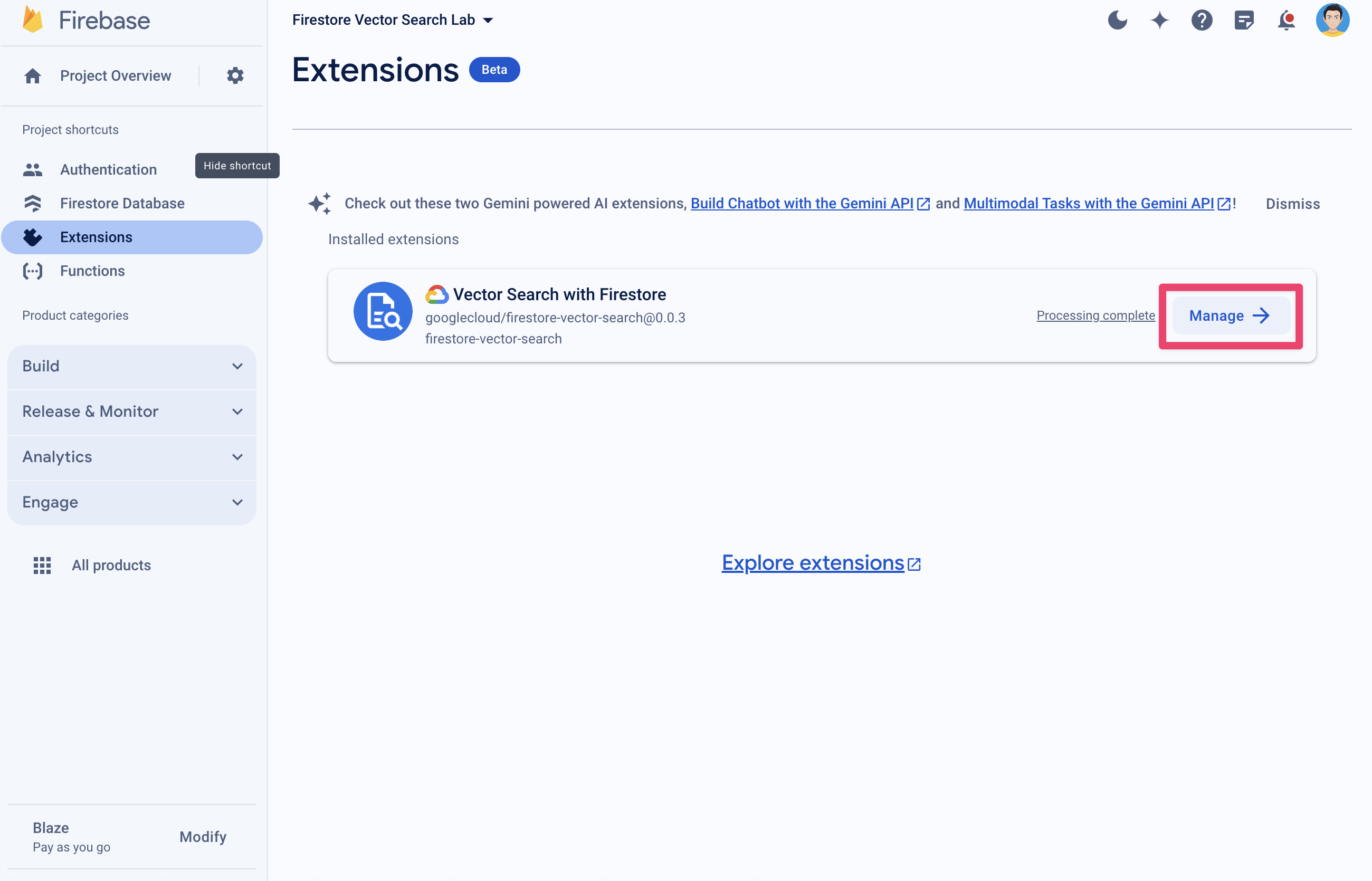Click the Extensions sidebar icon

click(32, 237)
